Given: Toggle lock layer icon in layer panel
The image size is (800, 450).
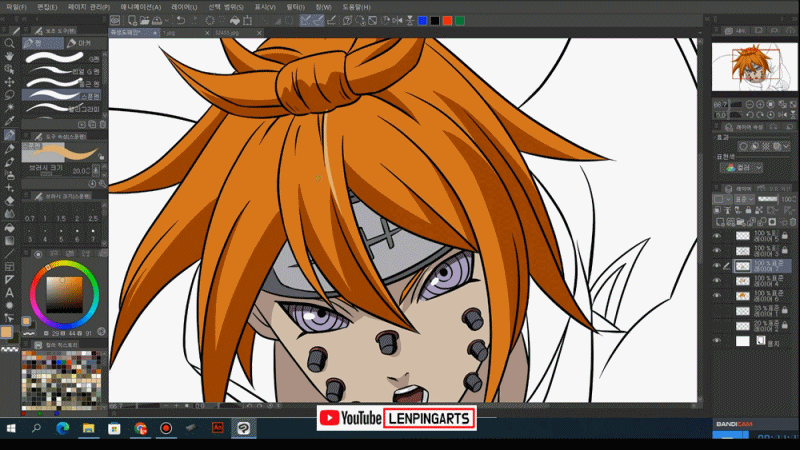Looking at the screenshot, I should pos(748,210).
